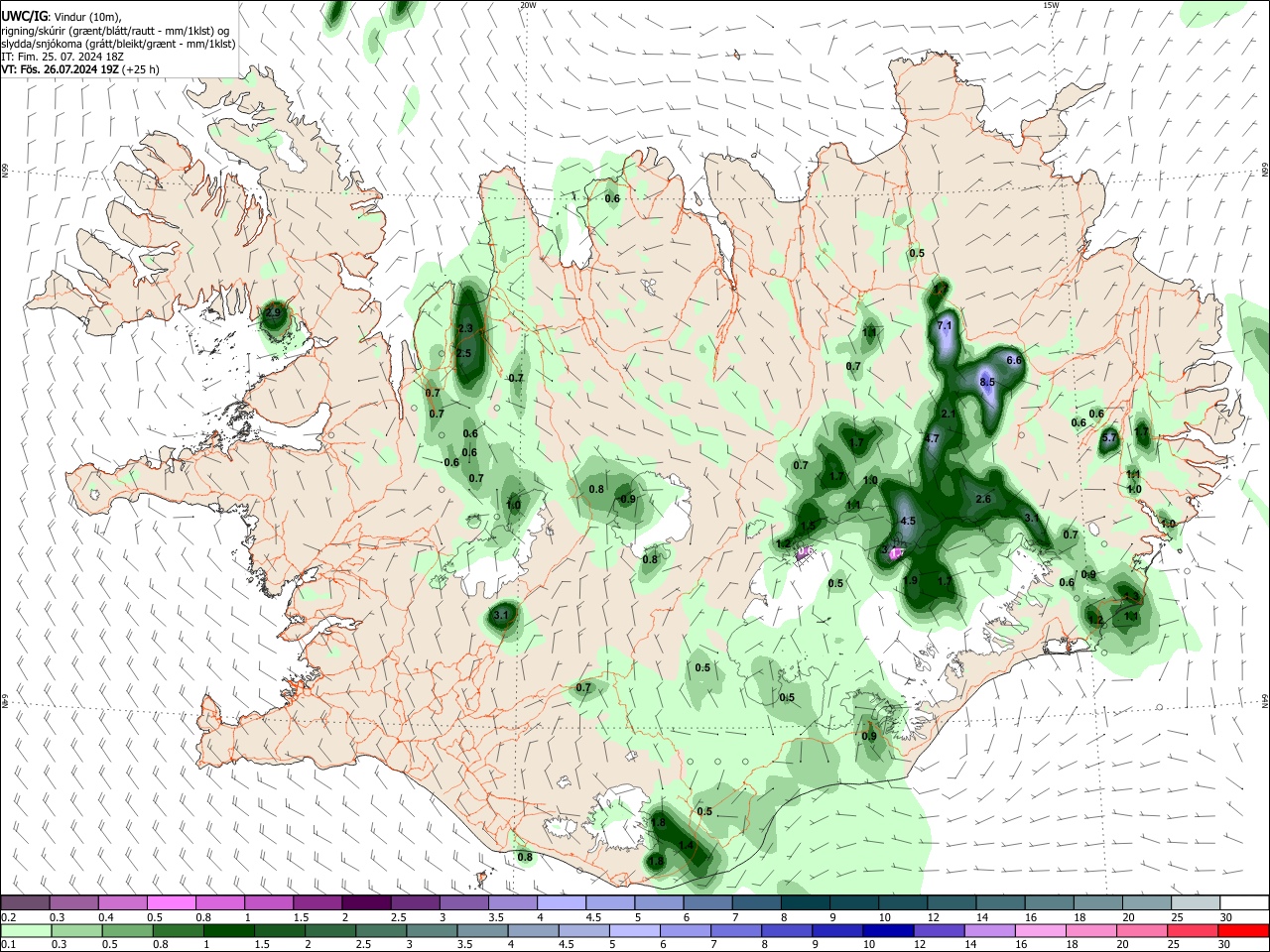
Task: Click the 2.3 precipitation value on the map
Action: [465, 328]
